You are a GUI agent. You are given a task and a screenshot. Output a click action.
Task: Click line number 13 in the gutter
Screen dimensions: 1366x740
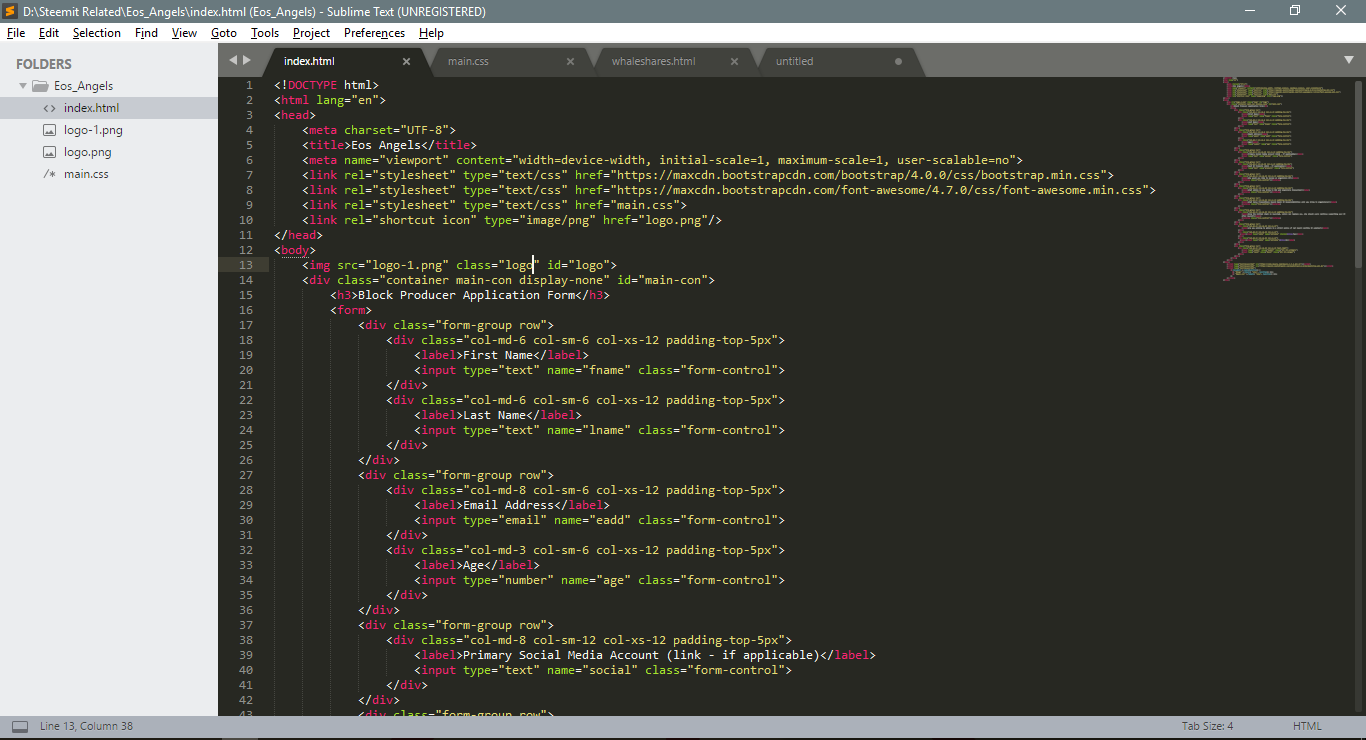246,265
